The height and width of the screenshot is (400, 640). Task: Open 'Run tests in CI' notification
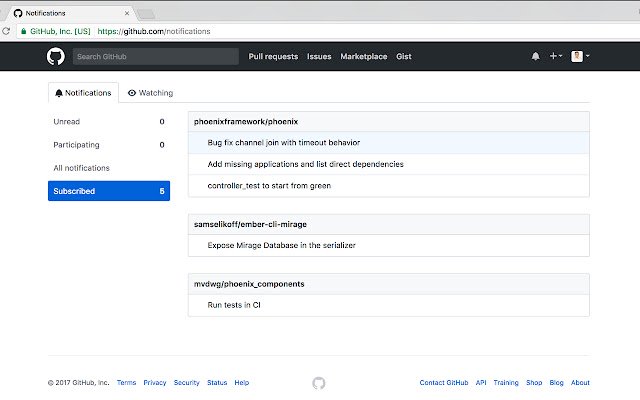click(234, 305)
